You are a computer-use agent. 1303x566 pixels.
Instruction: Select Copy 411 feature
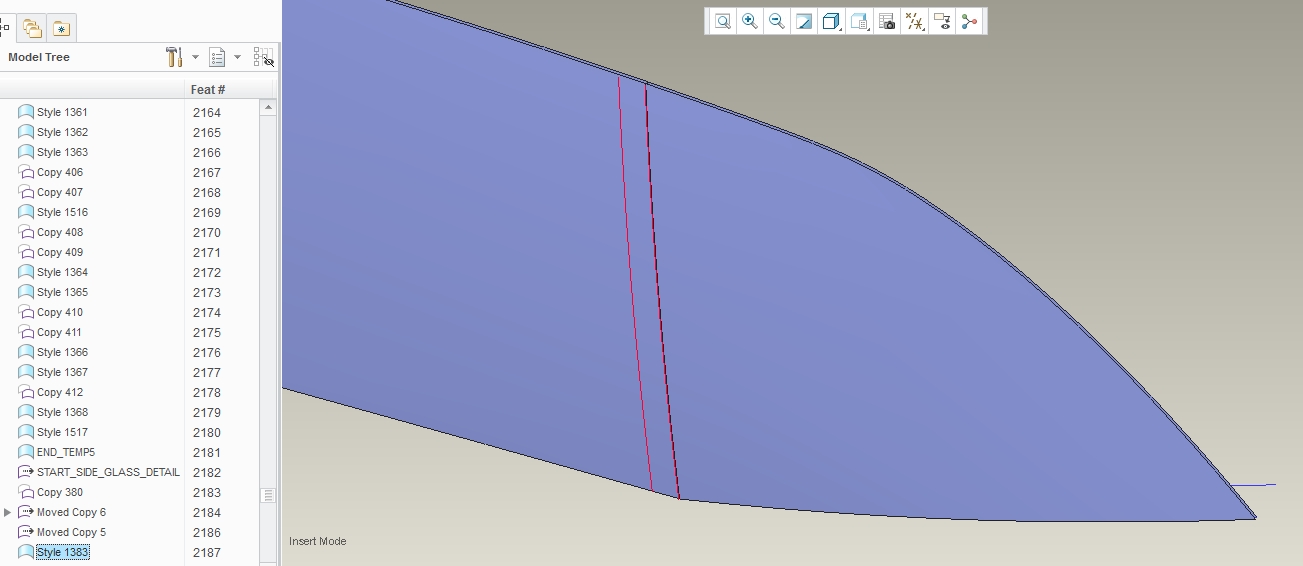coord(60,332)
